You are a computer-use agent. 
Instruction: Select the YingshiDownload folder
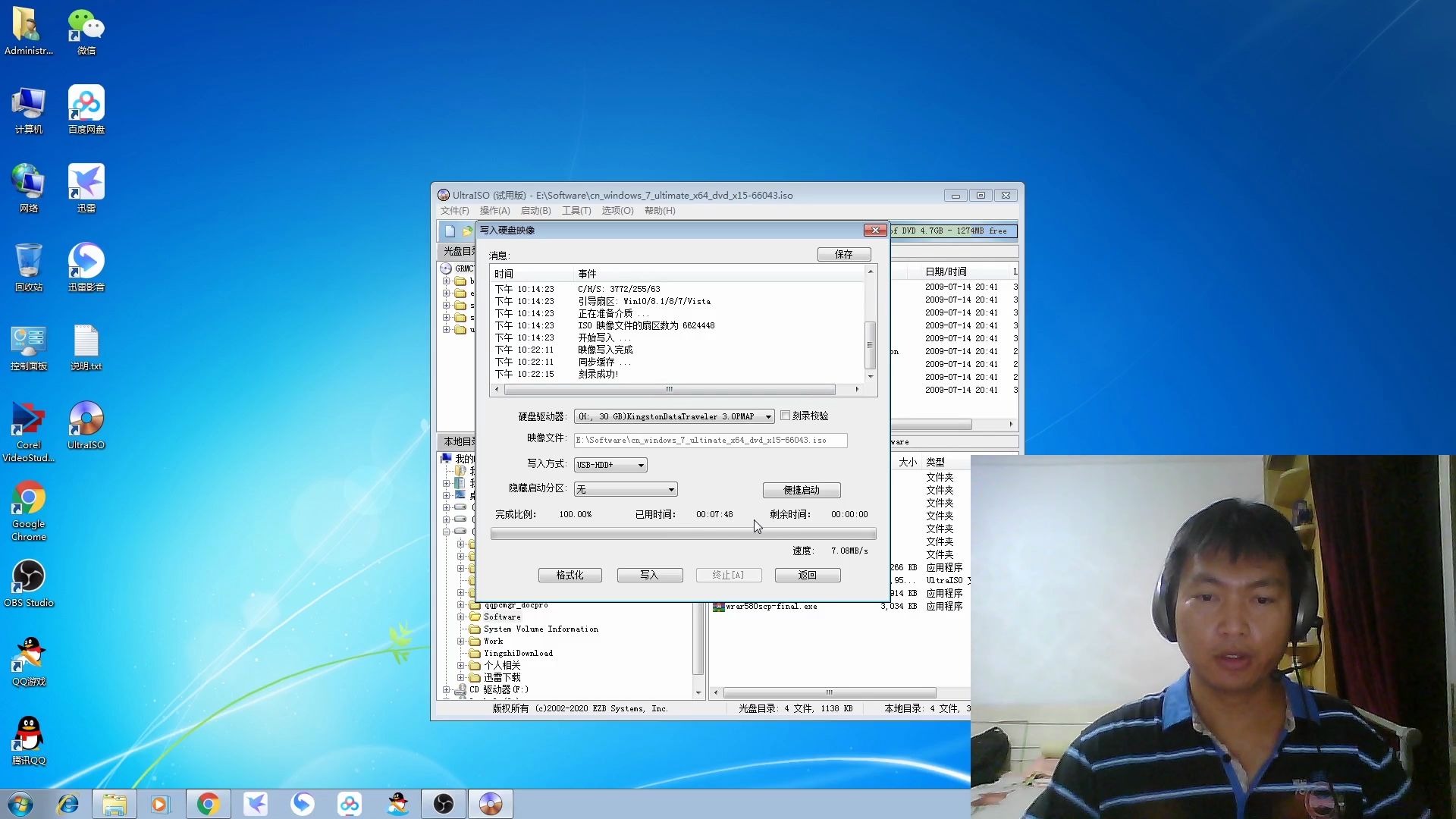(518, 654)
